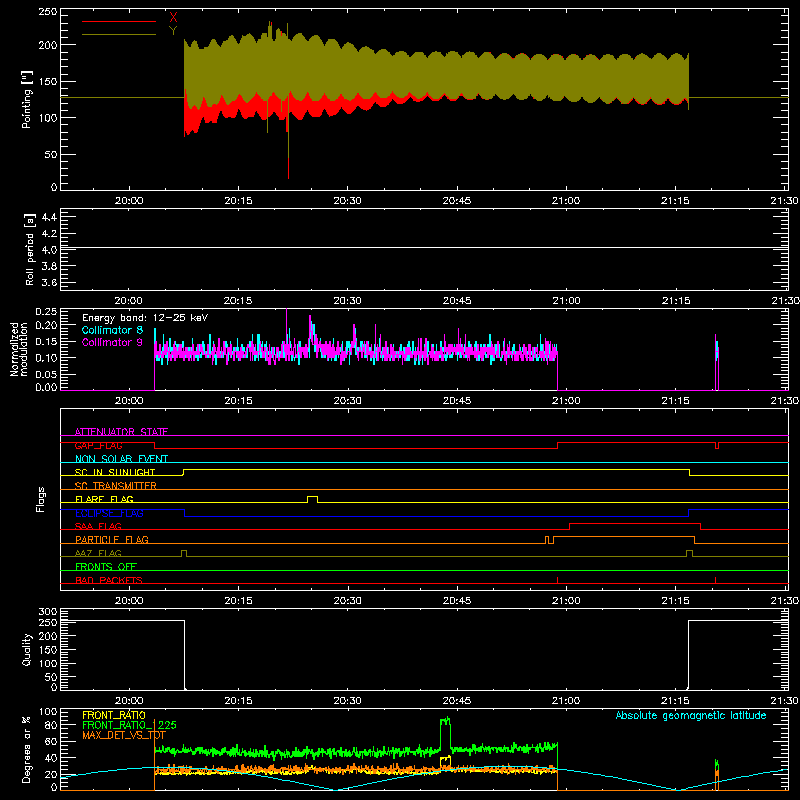Click the 0.25 tick on modulation axis

(47, 312)
